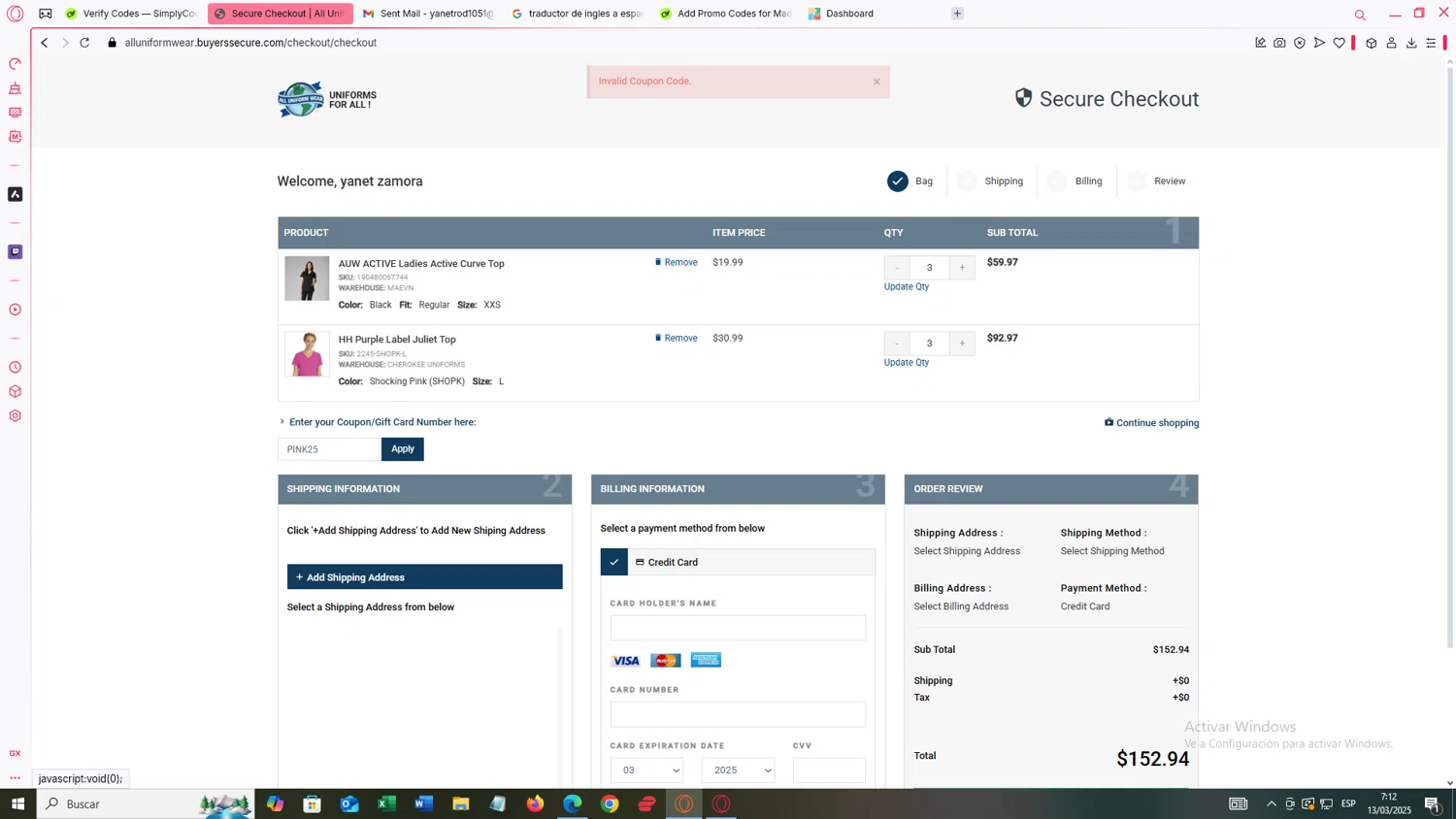1456x819 pixels.
Task: Click the padlock site security icon
Action: [113, 43]
